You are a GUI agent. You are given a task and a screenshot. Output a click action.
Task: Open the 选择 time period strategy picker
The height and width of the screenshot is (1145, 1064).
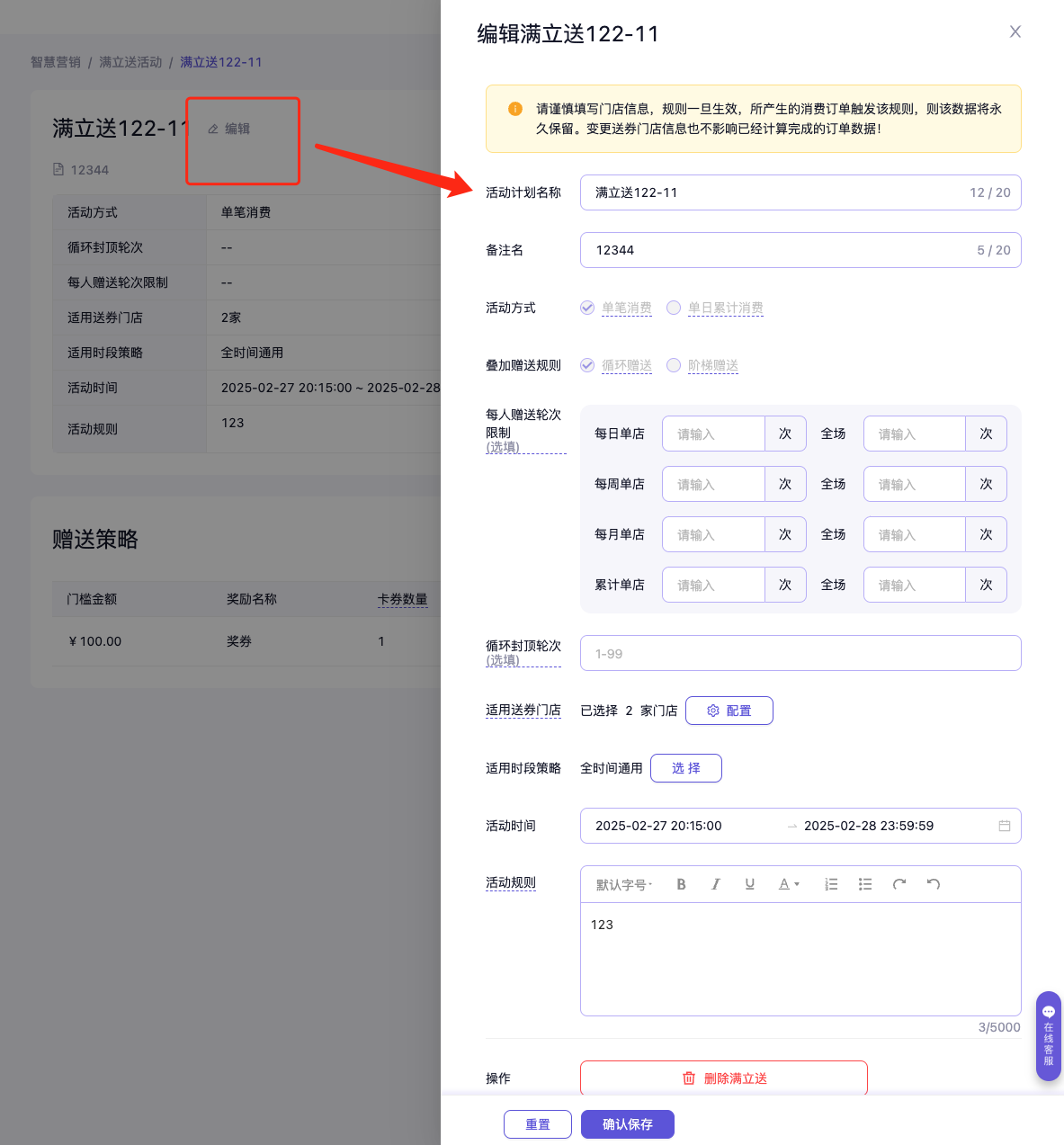(x=685, y=768)
